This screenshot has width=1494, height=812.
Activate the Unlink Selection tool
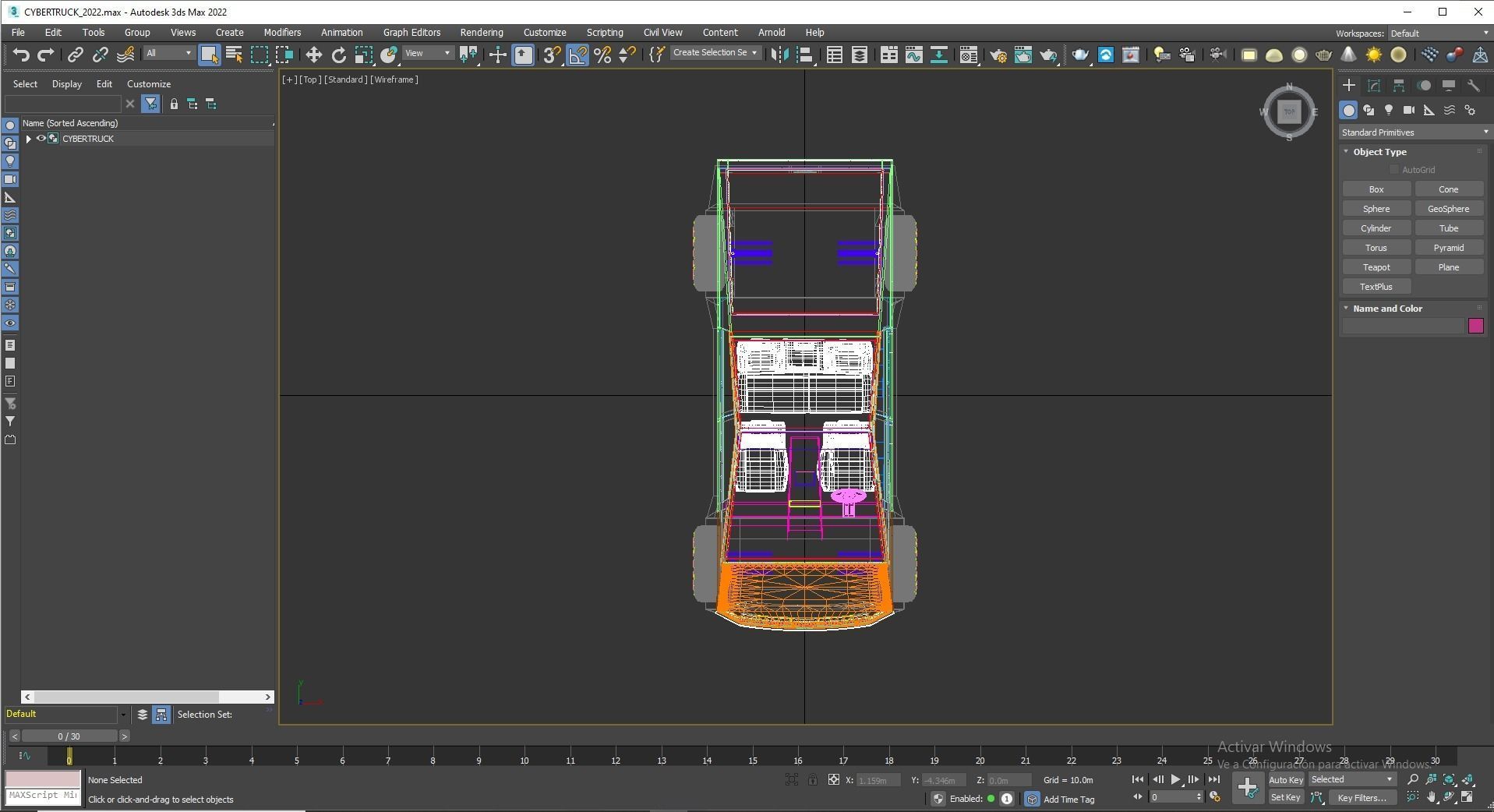point(100,55)
